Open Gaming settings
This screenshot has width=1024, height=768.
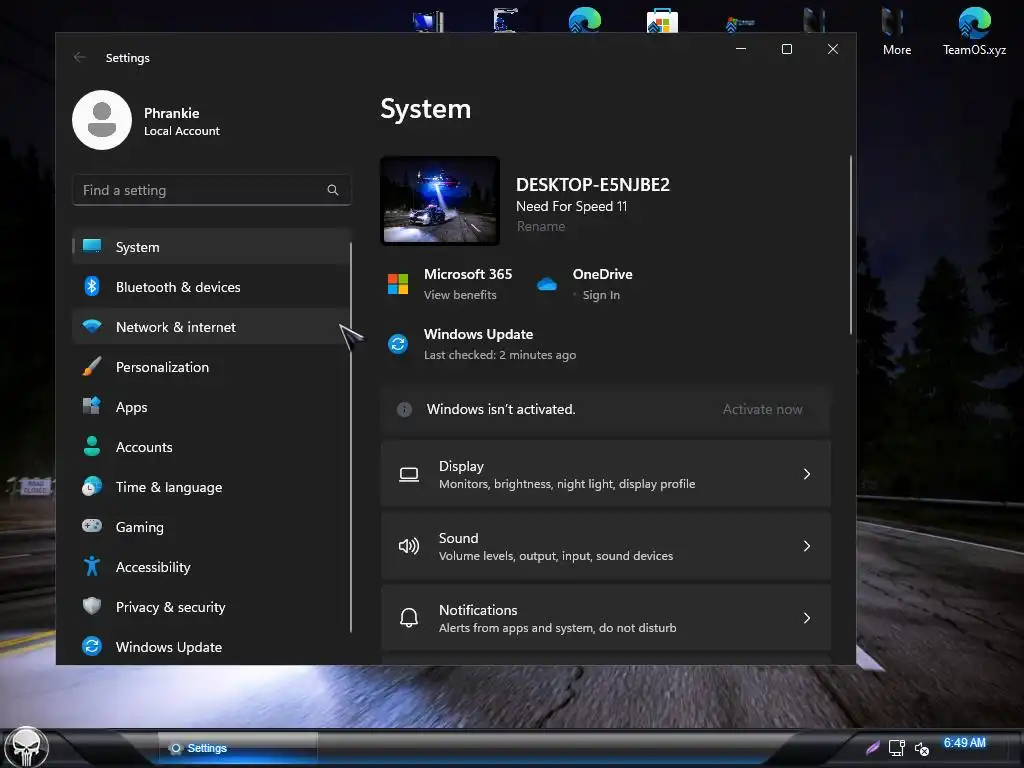[211, 526]
